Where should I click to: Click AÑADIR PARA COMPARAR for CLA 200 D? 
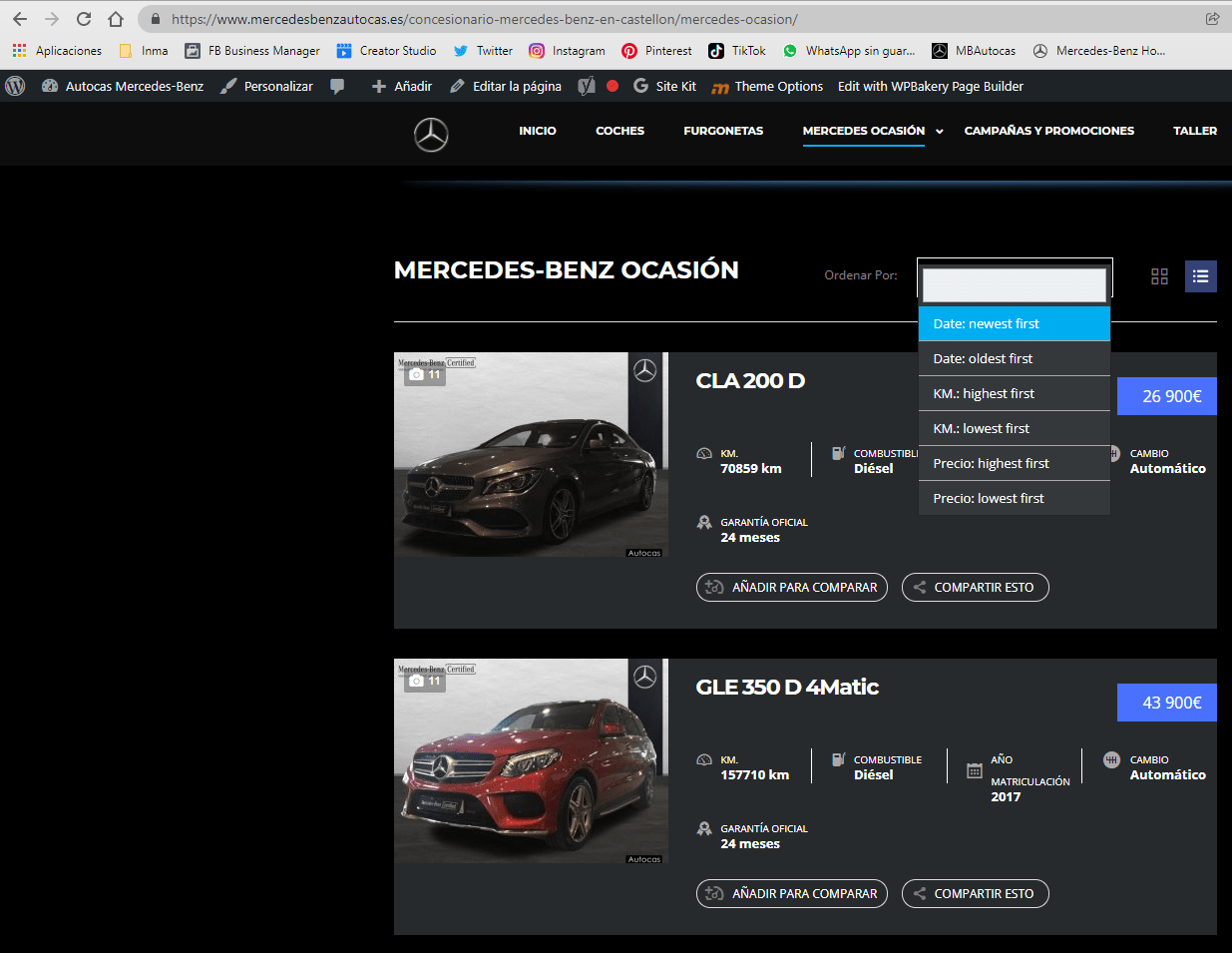792,587
